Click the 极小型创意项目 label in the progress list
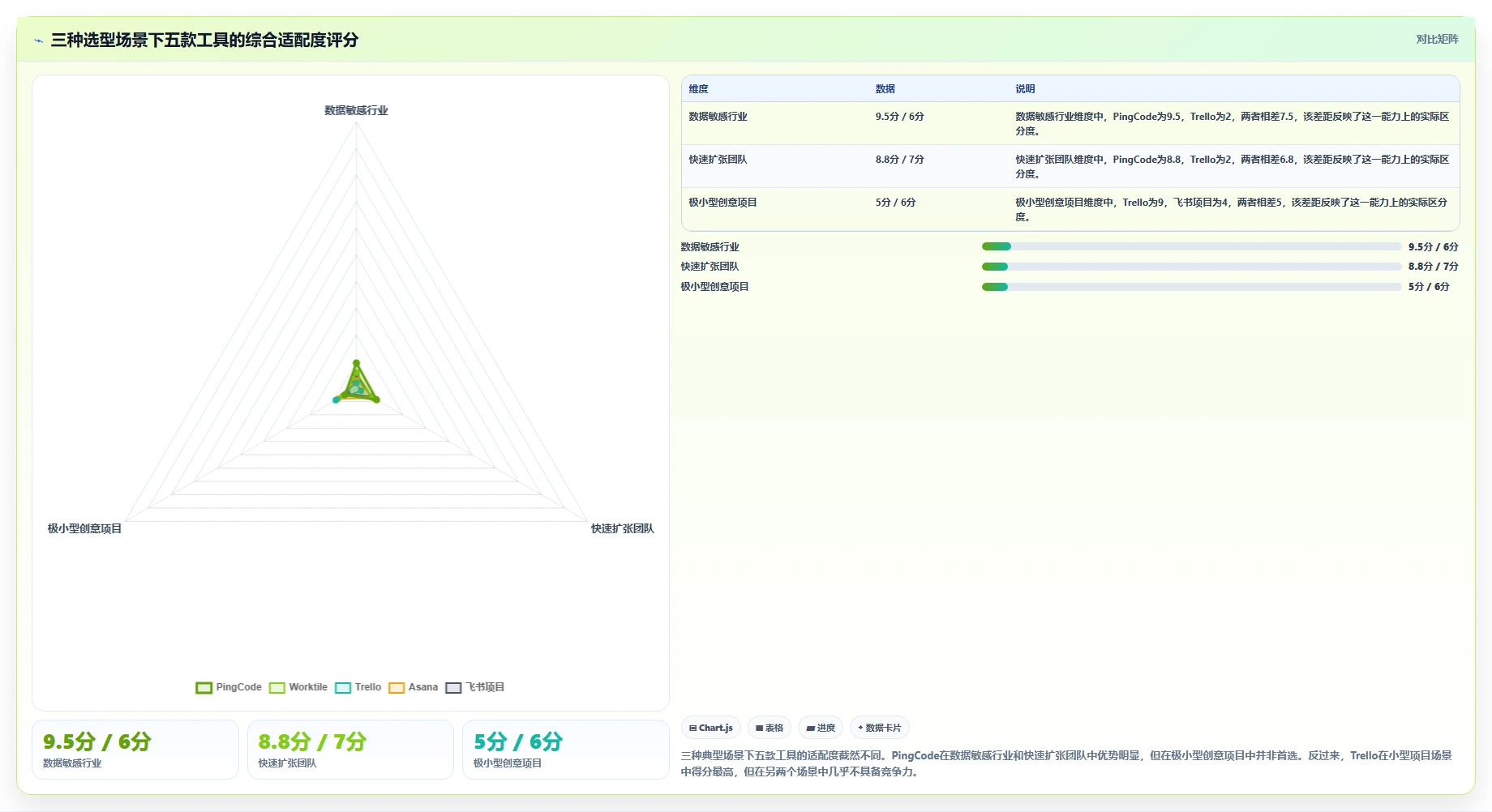 click(x=714, y=287)
